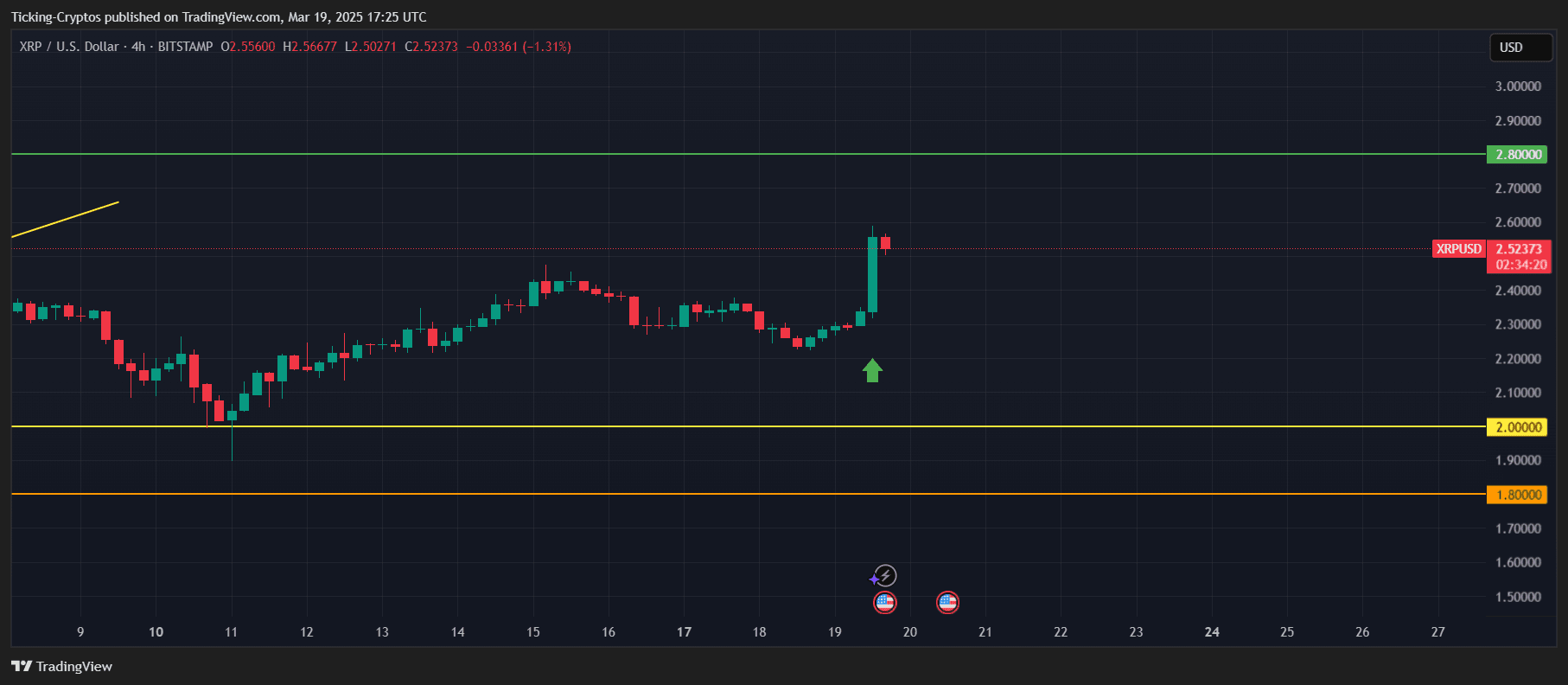The image size is (1568, 685).
Task: Click the 2.30000 price axis label
Action: [x=1518, y=324]
